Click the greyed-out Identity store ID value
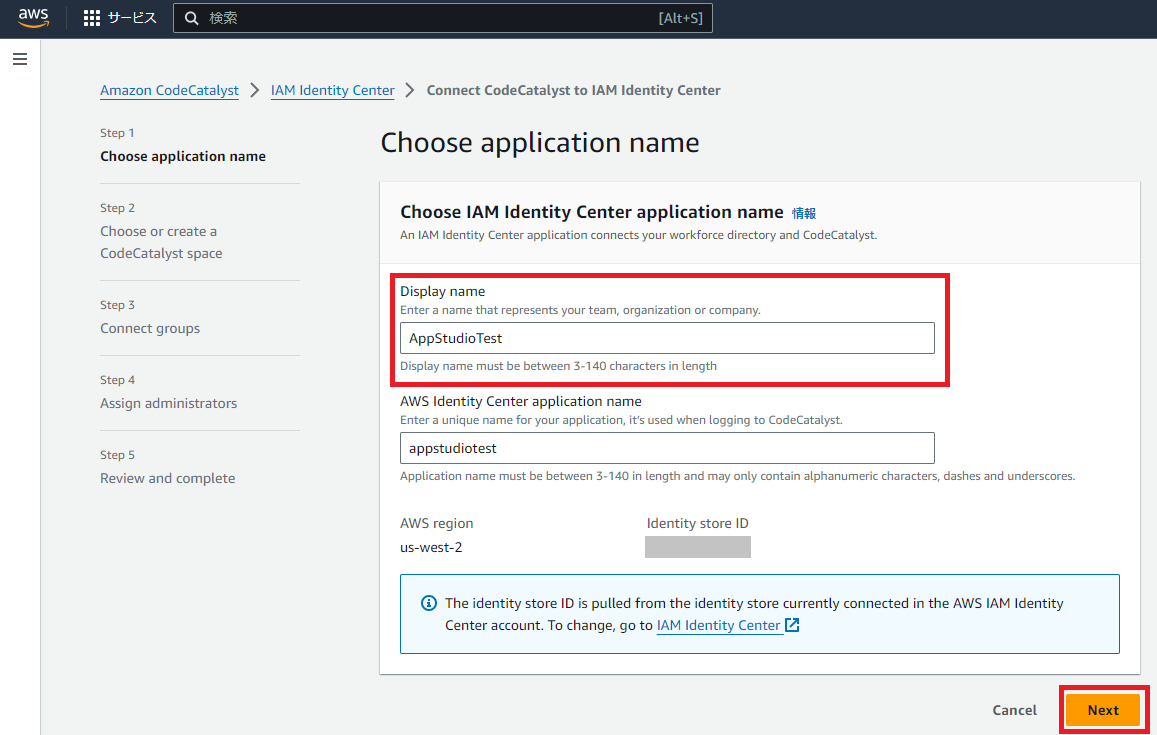1157x735 pixels. point(698,547)
